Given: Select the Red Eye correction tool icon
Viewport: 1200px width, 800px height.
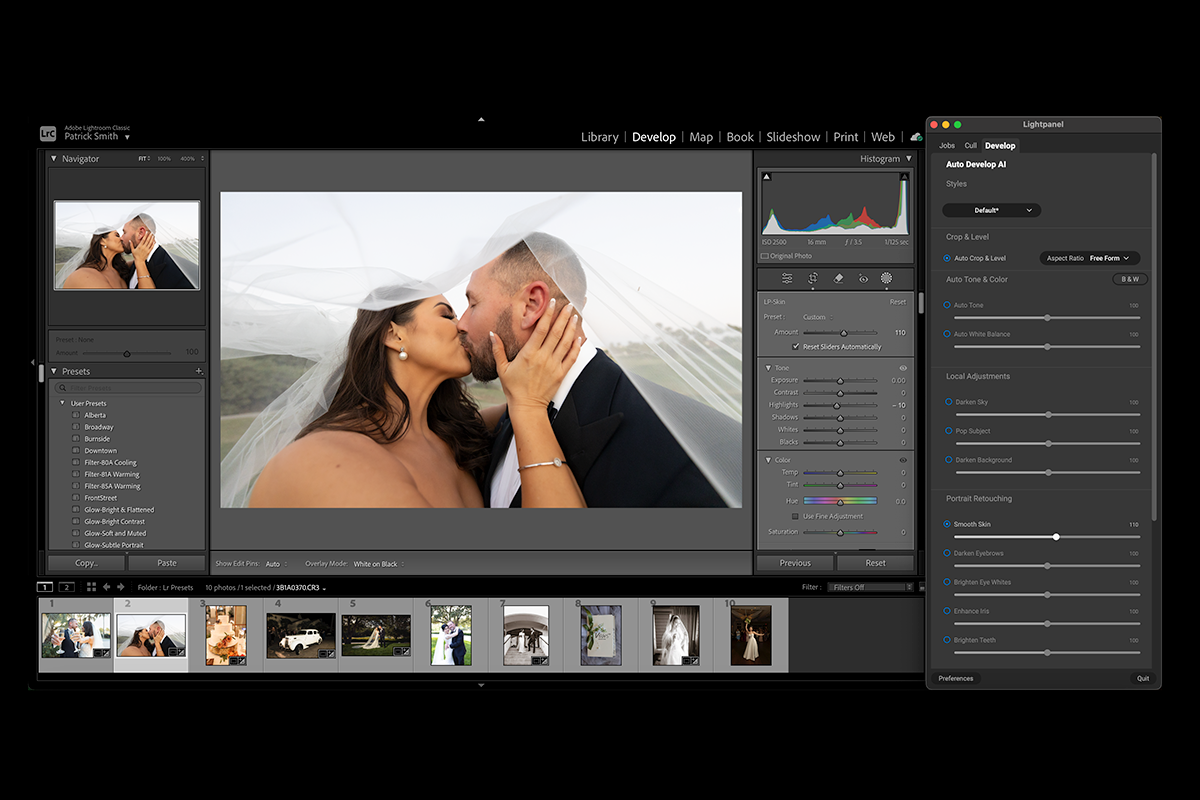Looking at the screenshot, I should pyautogui.click(x=863, y=278).
